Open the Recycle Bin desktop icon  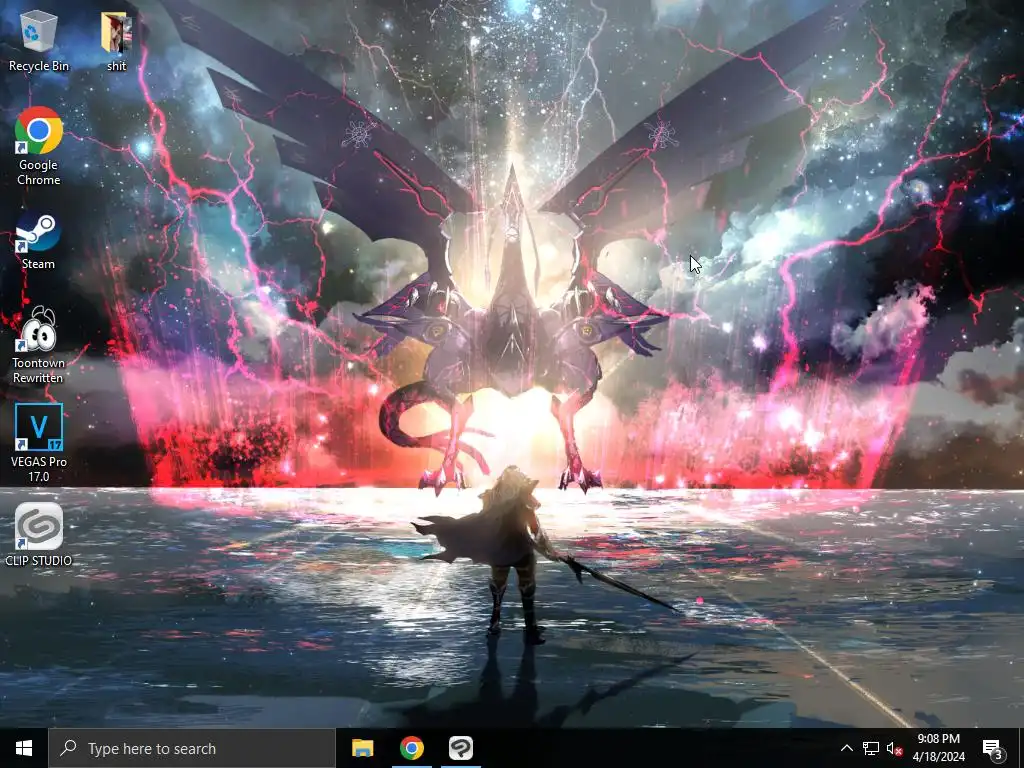(x=39, y=41)
